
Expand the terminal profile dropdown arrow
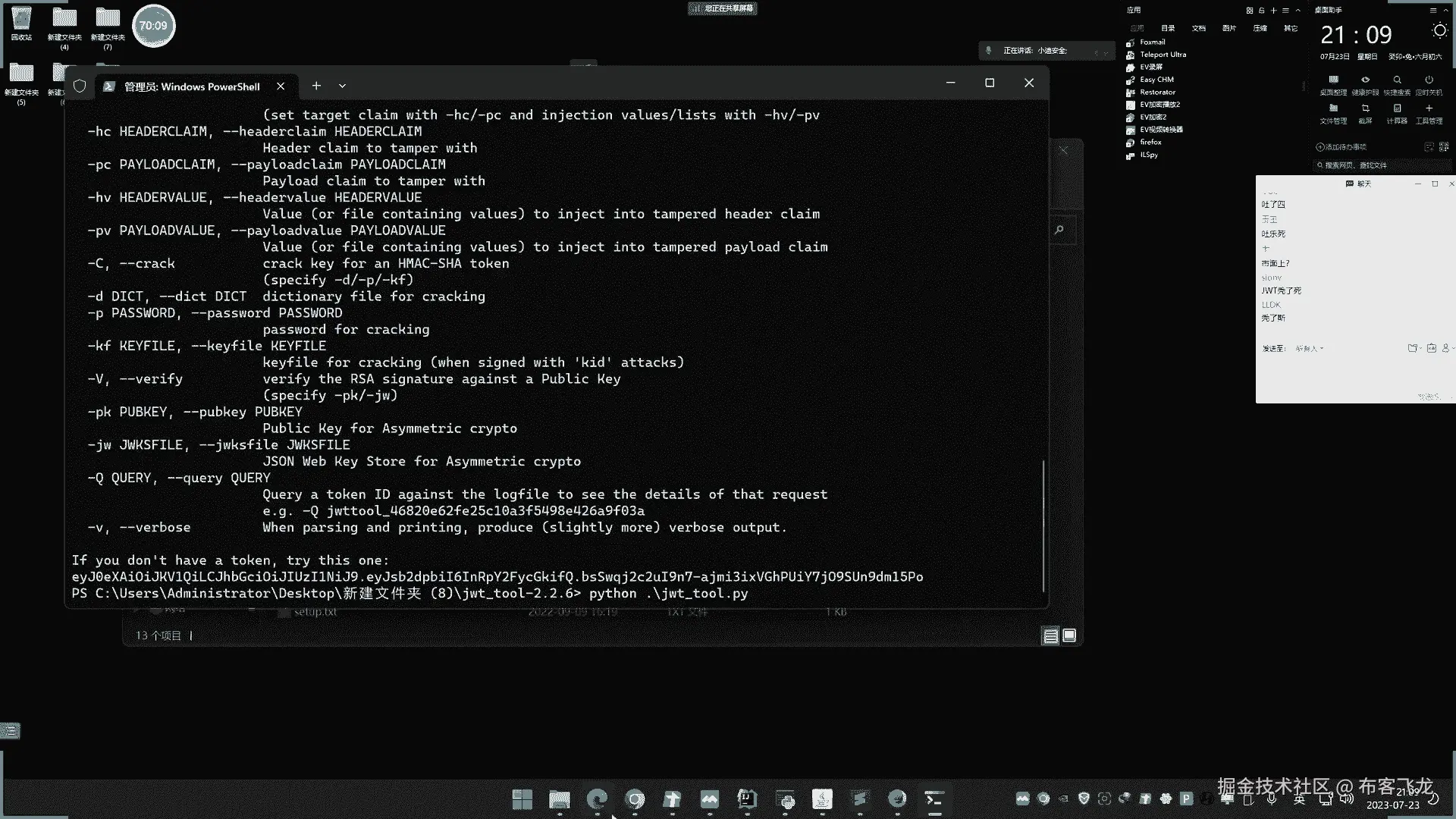pyautogui.click(x=342, y=86)
